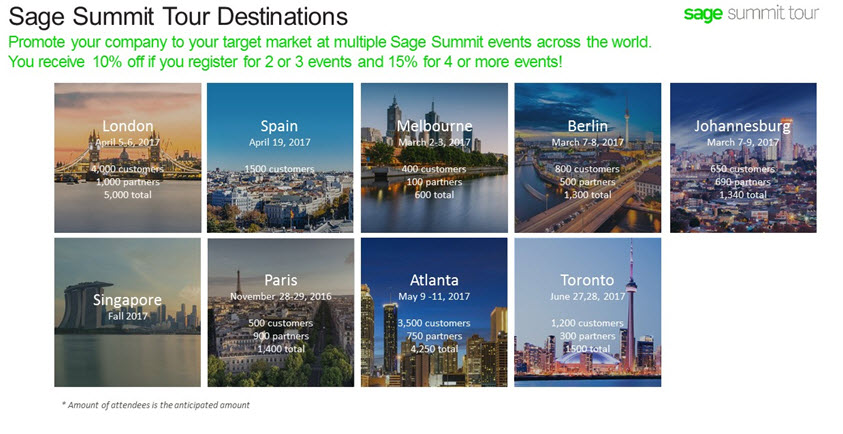Screen dimensions: 843x434
Task: Click the 'April 5-6, 2017' London date
Action: click(127, 143)
